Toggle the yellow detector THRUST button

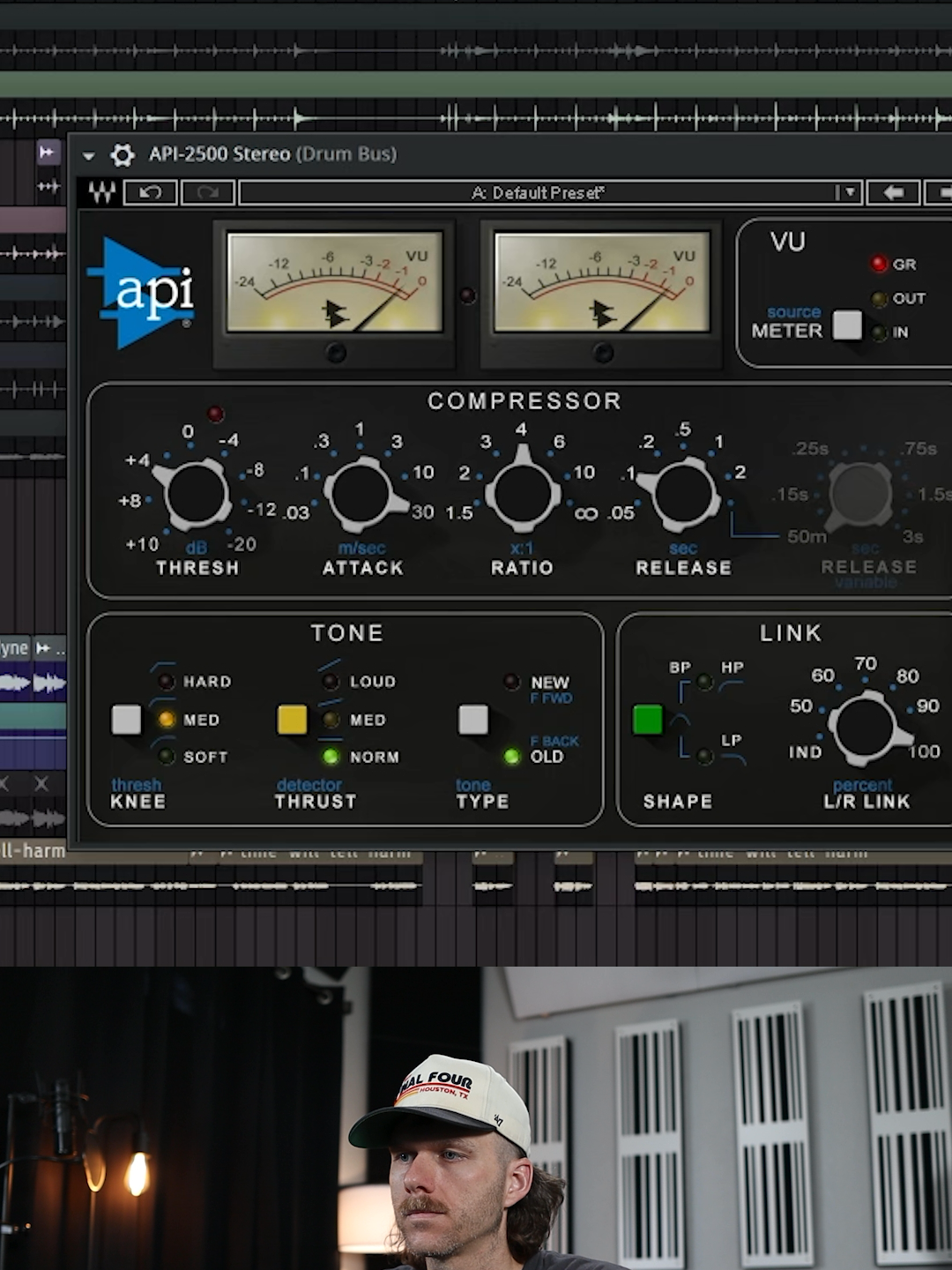[x=292, y=720]
